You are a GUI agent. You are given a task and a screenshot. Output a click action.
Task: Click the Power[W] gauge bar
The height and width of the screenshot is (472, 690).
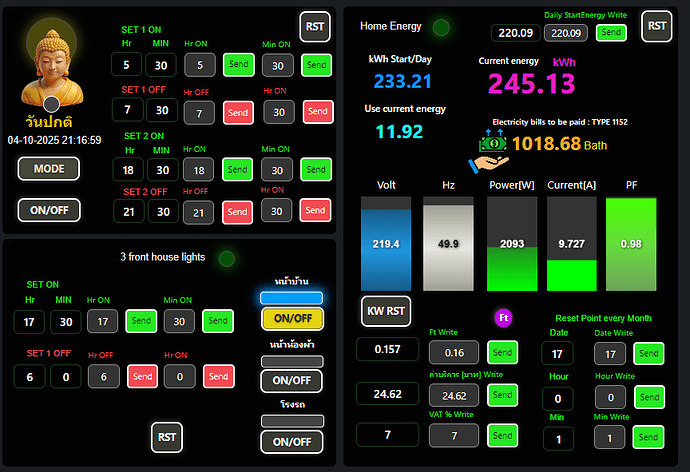pos(514,244)
